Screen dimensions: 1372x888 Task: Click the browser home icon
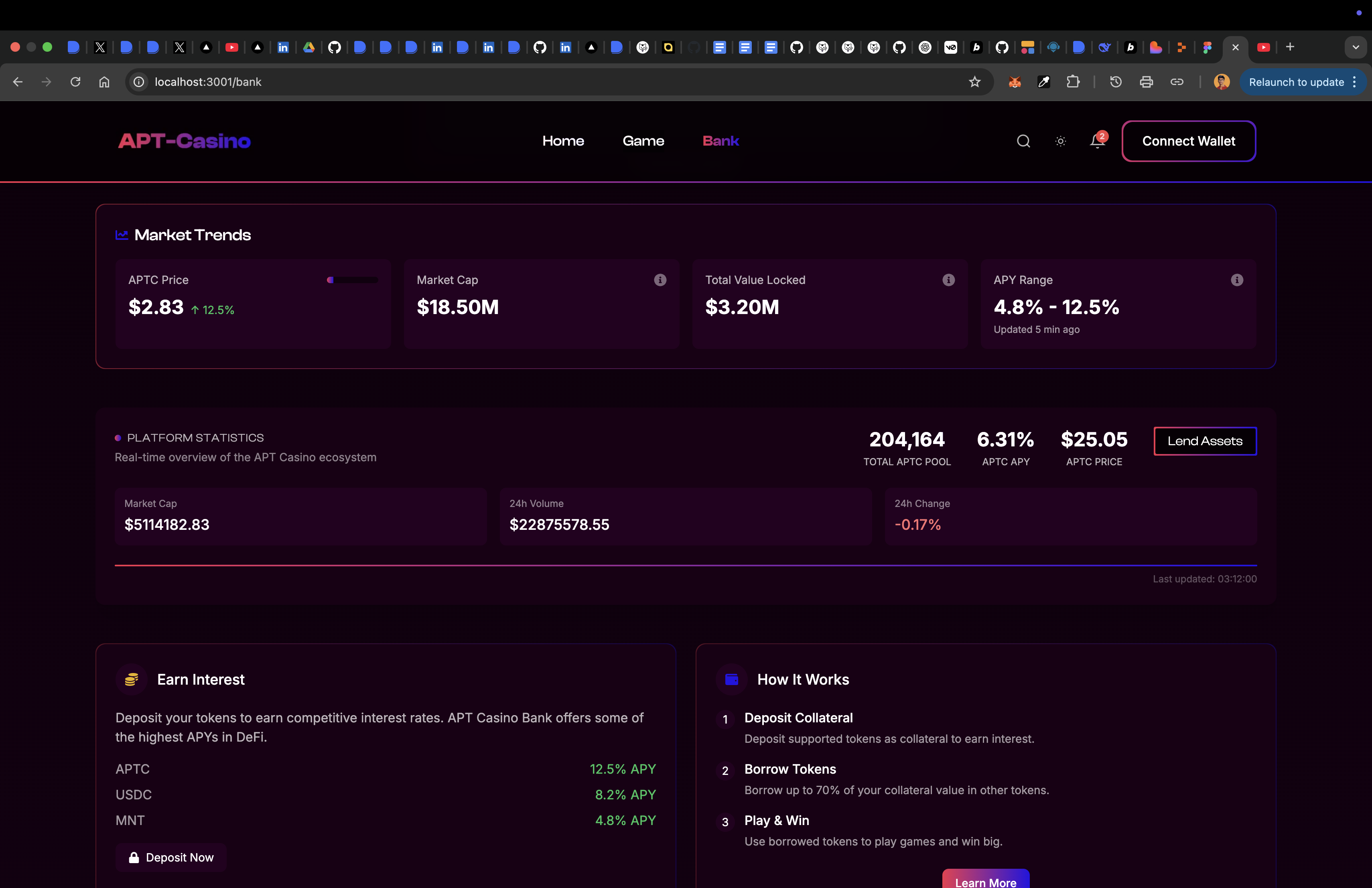(x=104, y=82)
